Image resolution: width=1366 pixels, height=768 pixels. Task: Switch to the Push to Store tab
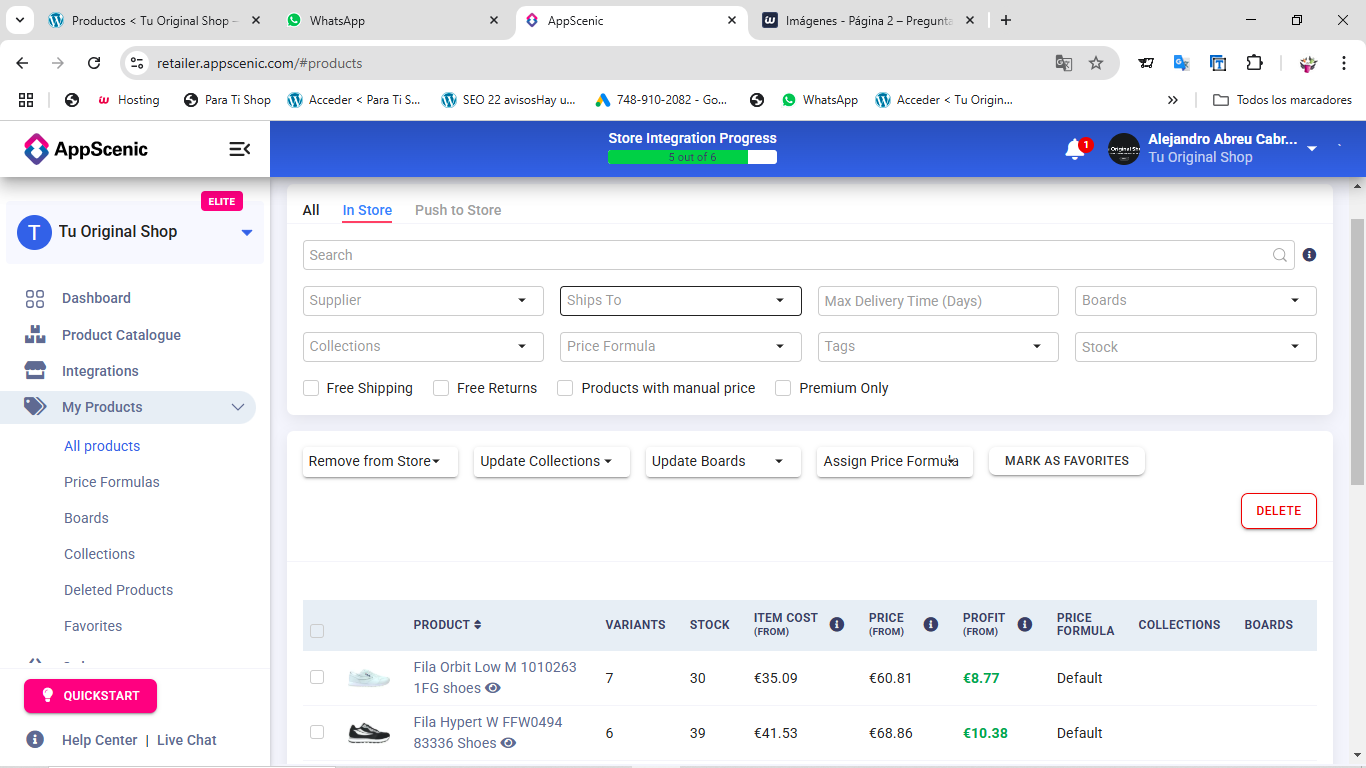pos(458,210)
